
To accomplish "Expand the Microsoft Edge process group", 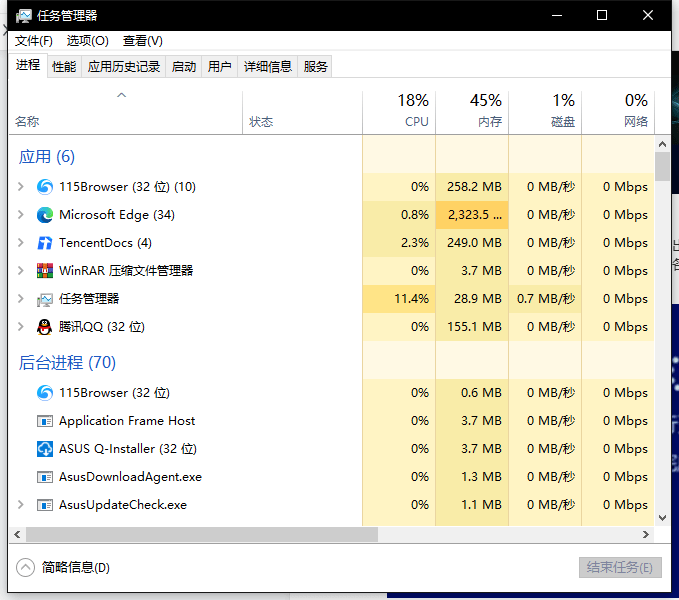I will click(21, 215).
